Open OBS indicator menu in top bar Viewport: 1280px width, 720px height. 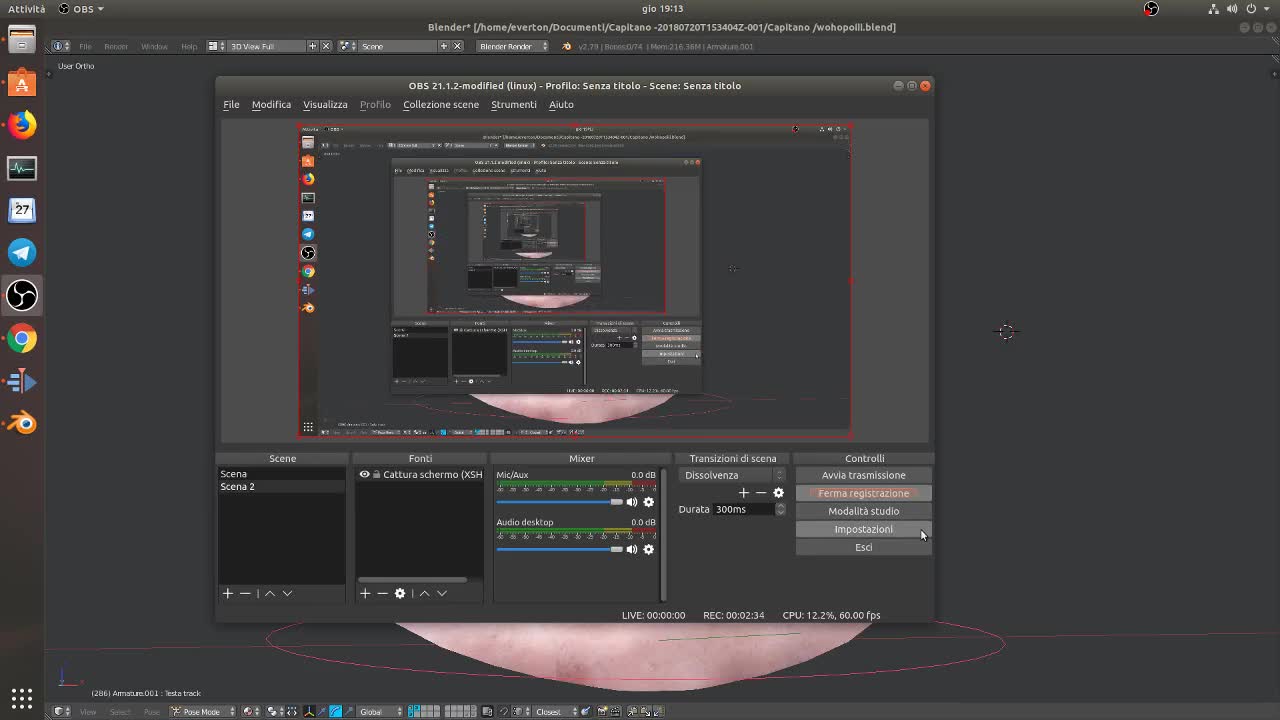(81, 8)
